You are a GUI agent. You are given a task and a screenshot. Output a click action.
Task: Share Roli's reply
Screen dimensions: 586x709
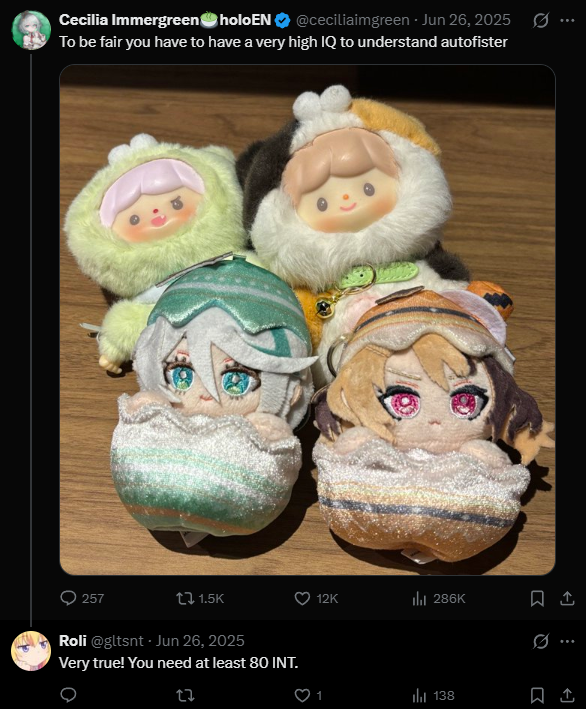567,695
